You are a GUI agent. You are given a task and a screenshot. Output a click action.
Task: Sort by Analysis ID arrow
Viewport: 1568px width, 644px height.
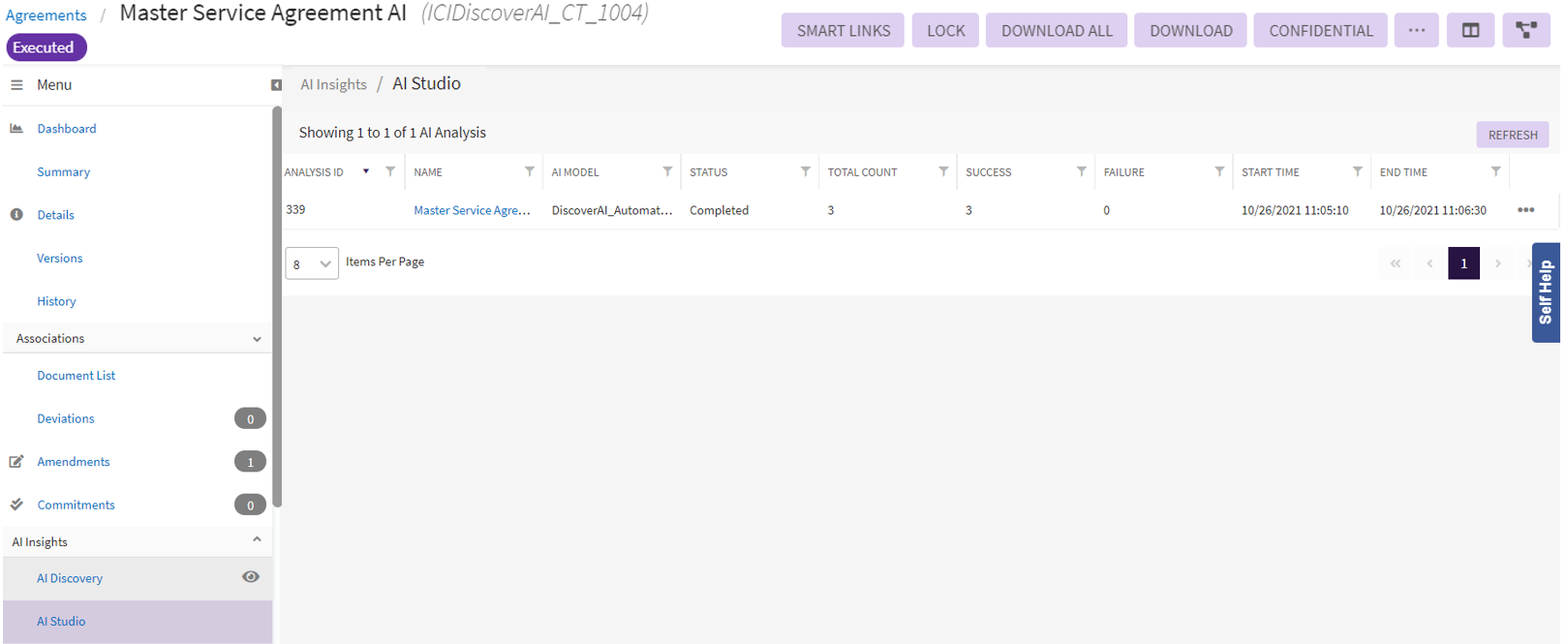(366, 171)
